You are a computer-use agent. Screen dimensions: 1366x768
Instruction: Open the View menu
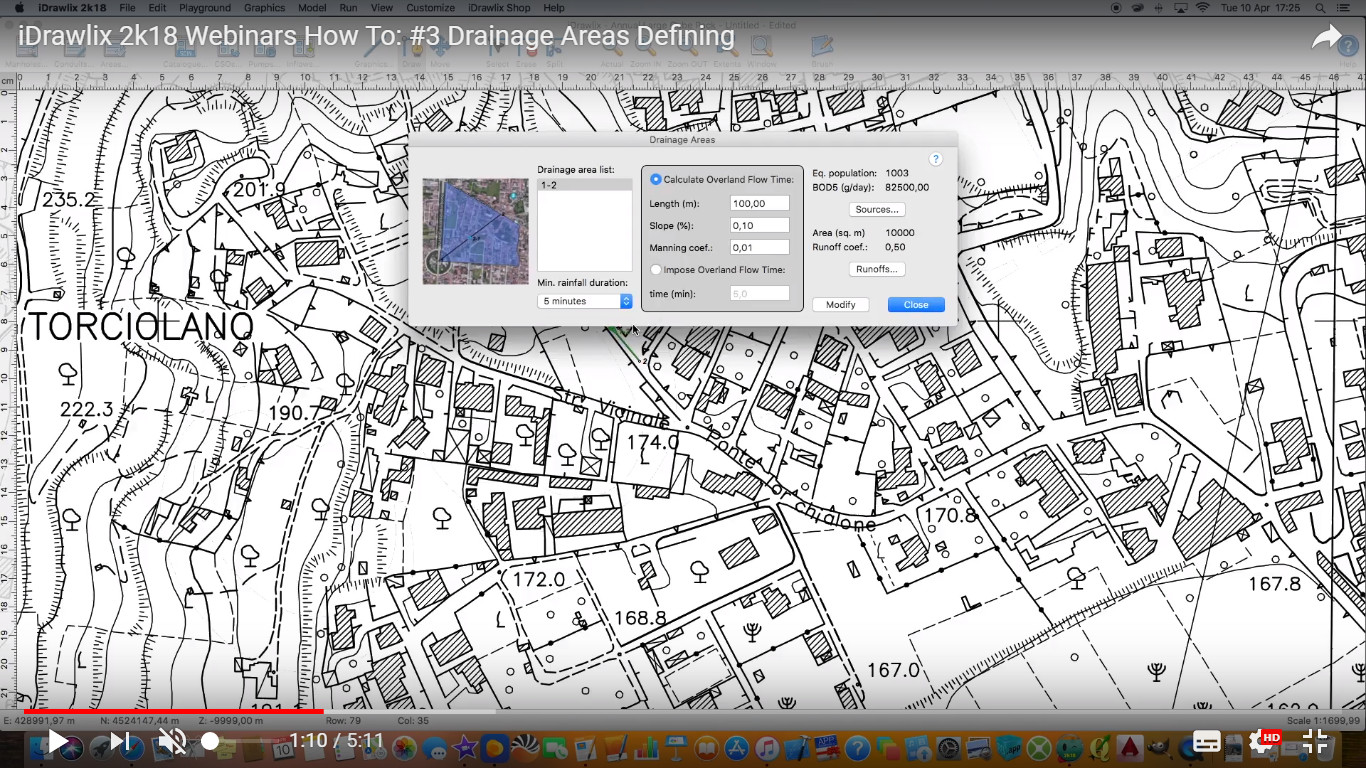click(x=381, y=7)
